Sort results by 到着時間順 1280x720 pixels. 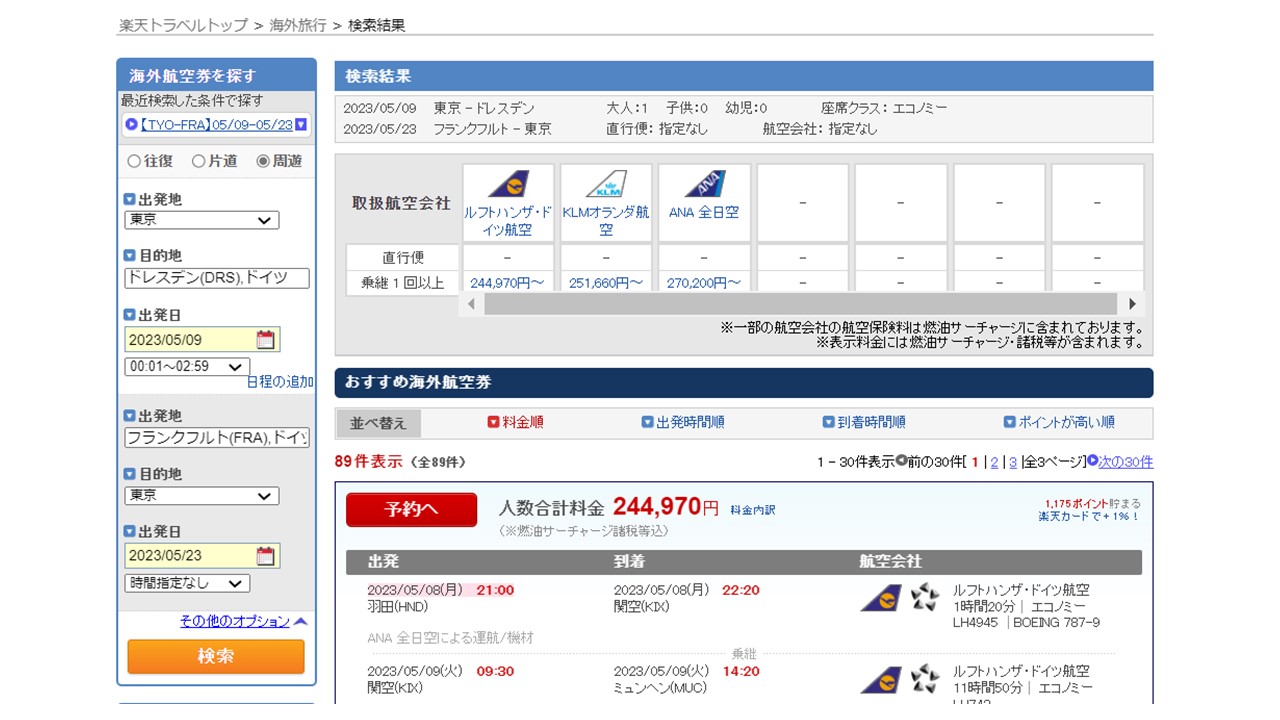pos(871,423)
